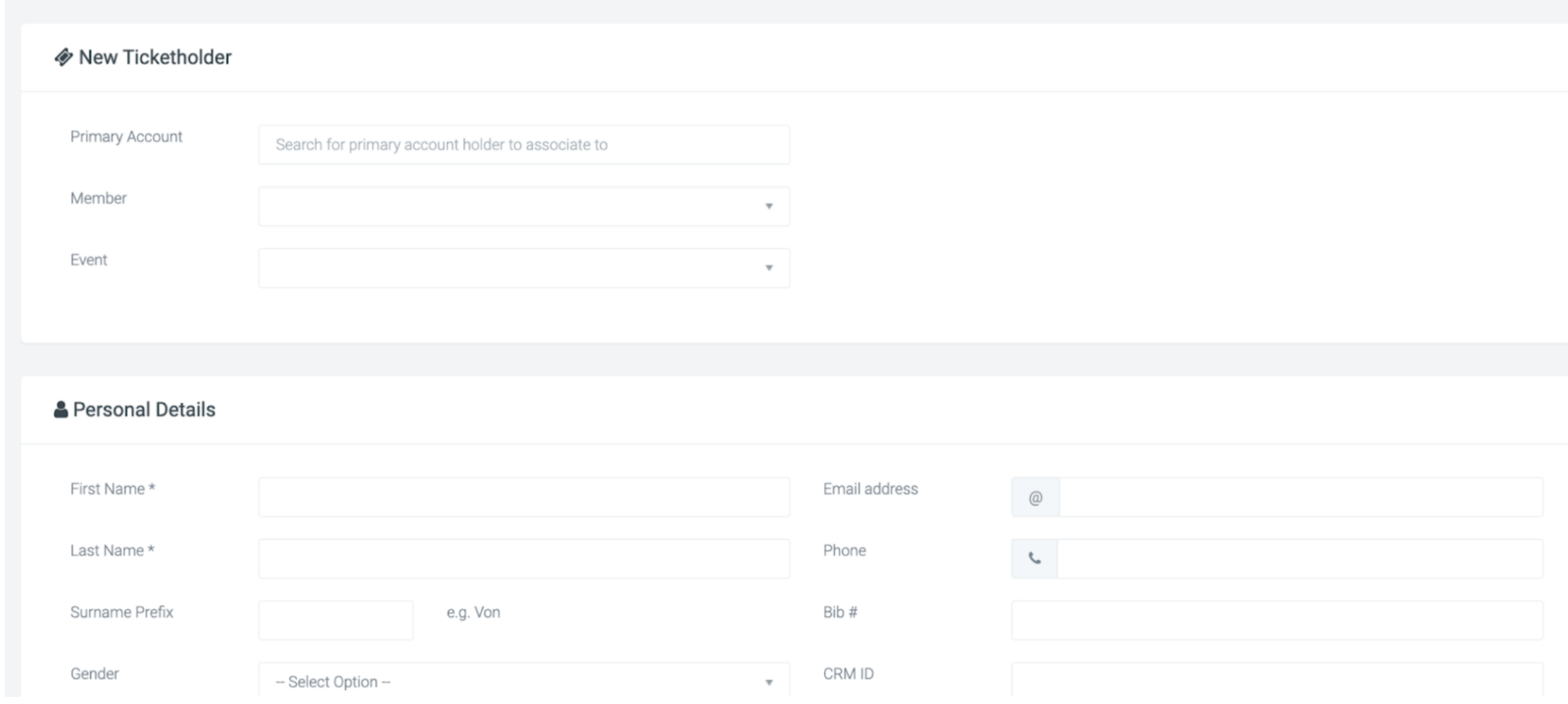Click the Surname Prefix label
The height and width of the screenshot is (704, 1568).
[122, 612]
